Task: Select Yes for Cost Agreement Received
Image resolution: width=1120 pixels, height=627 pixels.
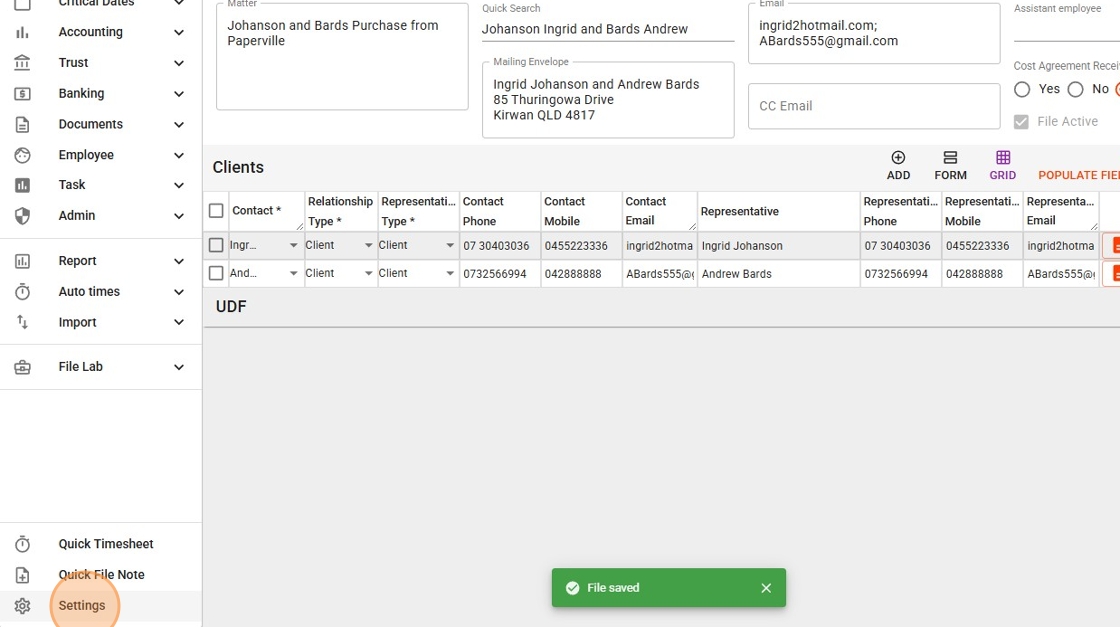Action: [x=1022, y=89]
